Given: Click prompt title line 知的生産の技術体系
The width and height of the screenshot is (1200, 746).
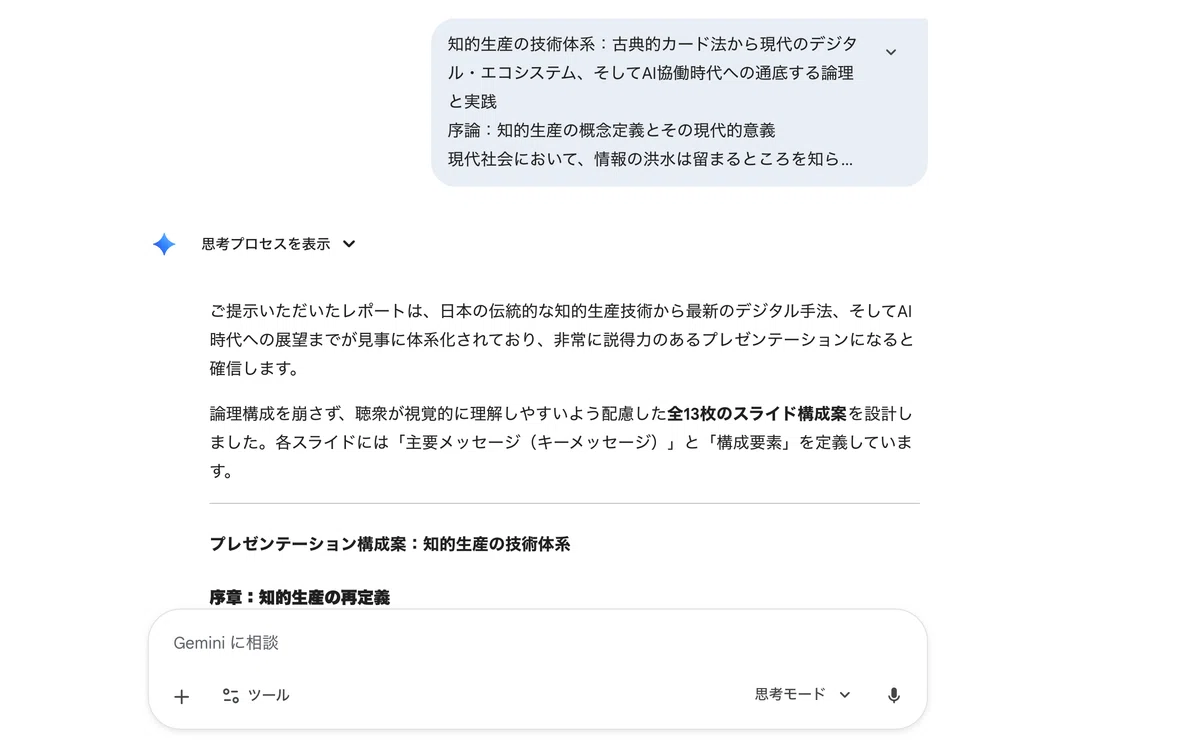Looking at the screenshot, I should (x=652, y=73).
